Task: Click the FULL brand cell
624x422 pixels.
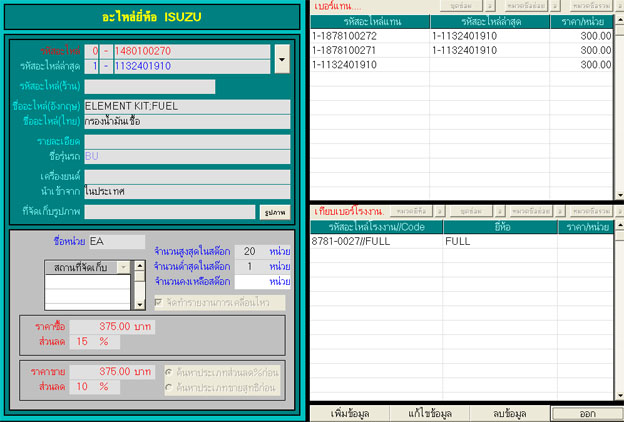Action: [x=500, y=241]
